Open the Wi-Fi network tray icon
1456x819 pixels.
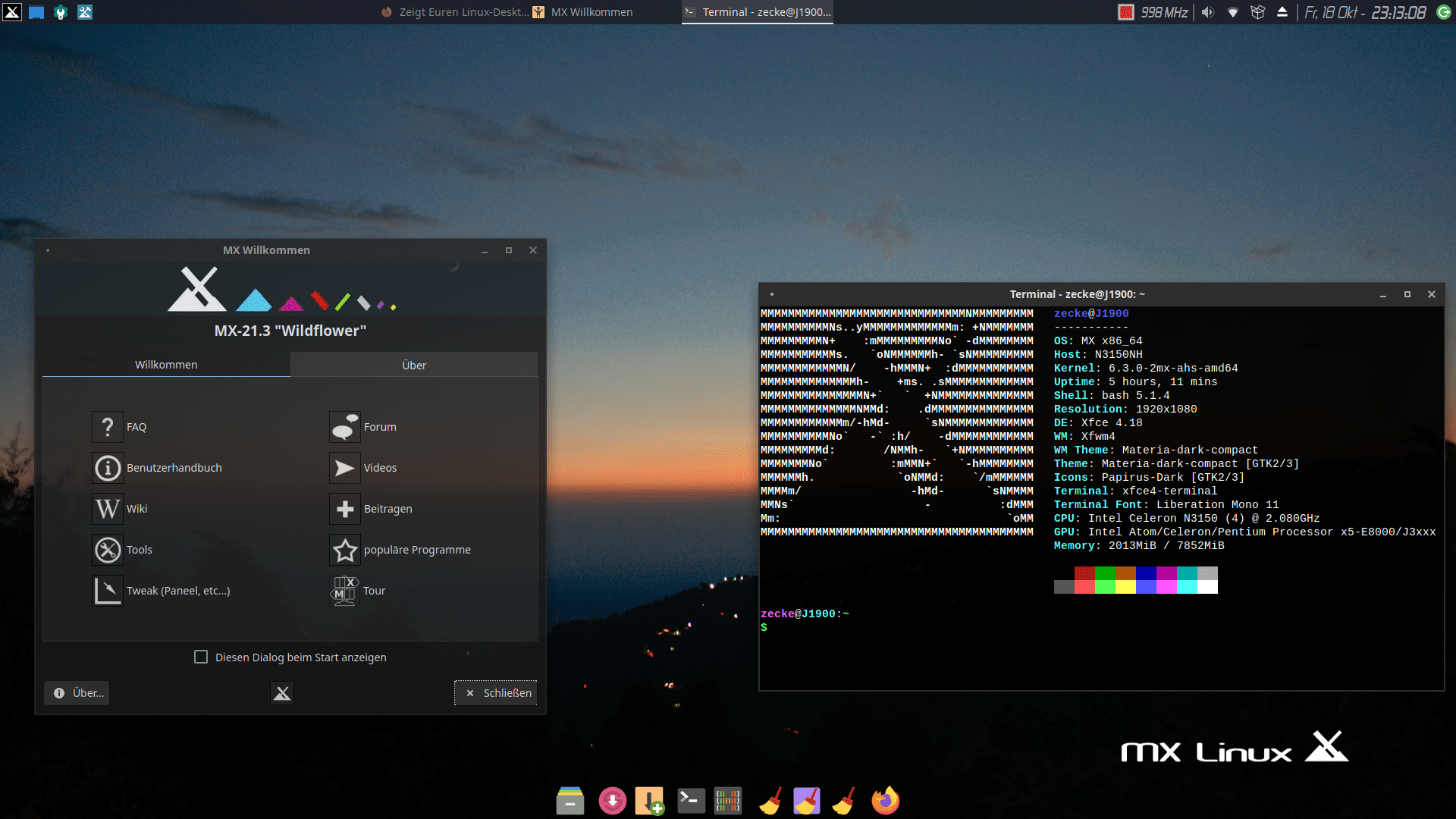pyautogui.click(x=1233, y=12)
